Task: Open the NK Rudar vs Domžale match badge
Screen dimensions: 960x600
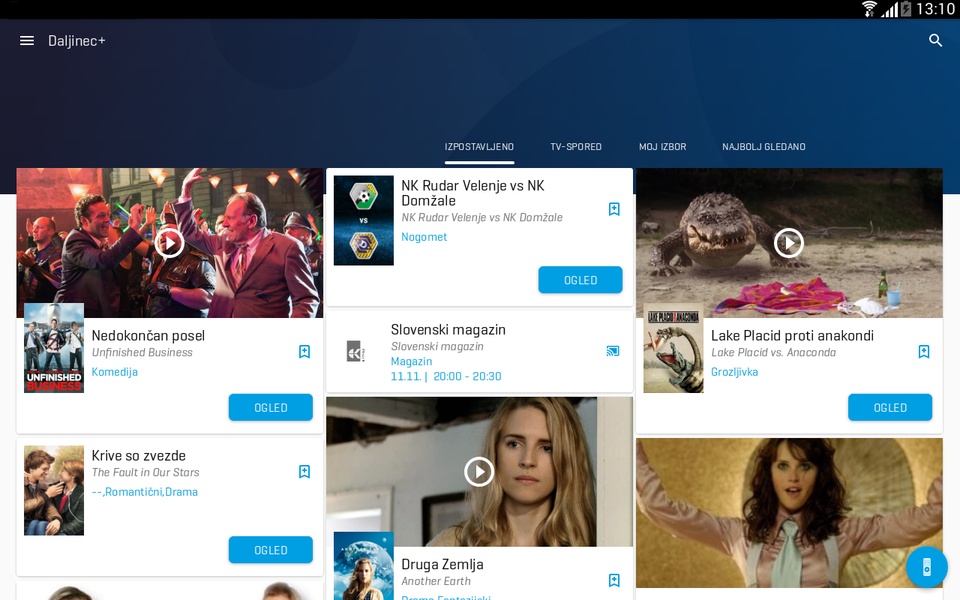Action: [364, 220]
